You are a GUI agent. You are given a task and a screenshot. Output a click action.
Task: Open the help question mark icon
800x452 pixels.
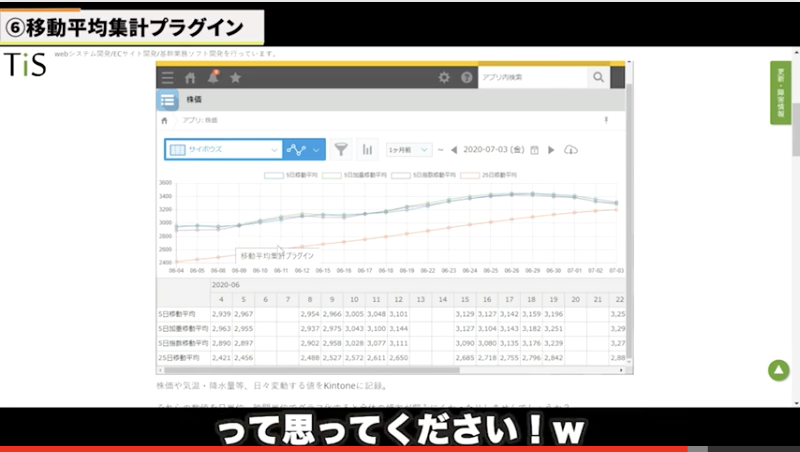point(465,77)
